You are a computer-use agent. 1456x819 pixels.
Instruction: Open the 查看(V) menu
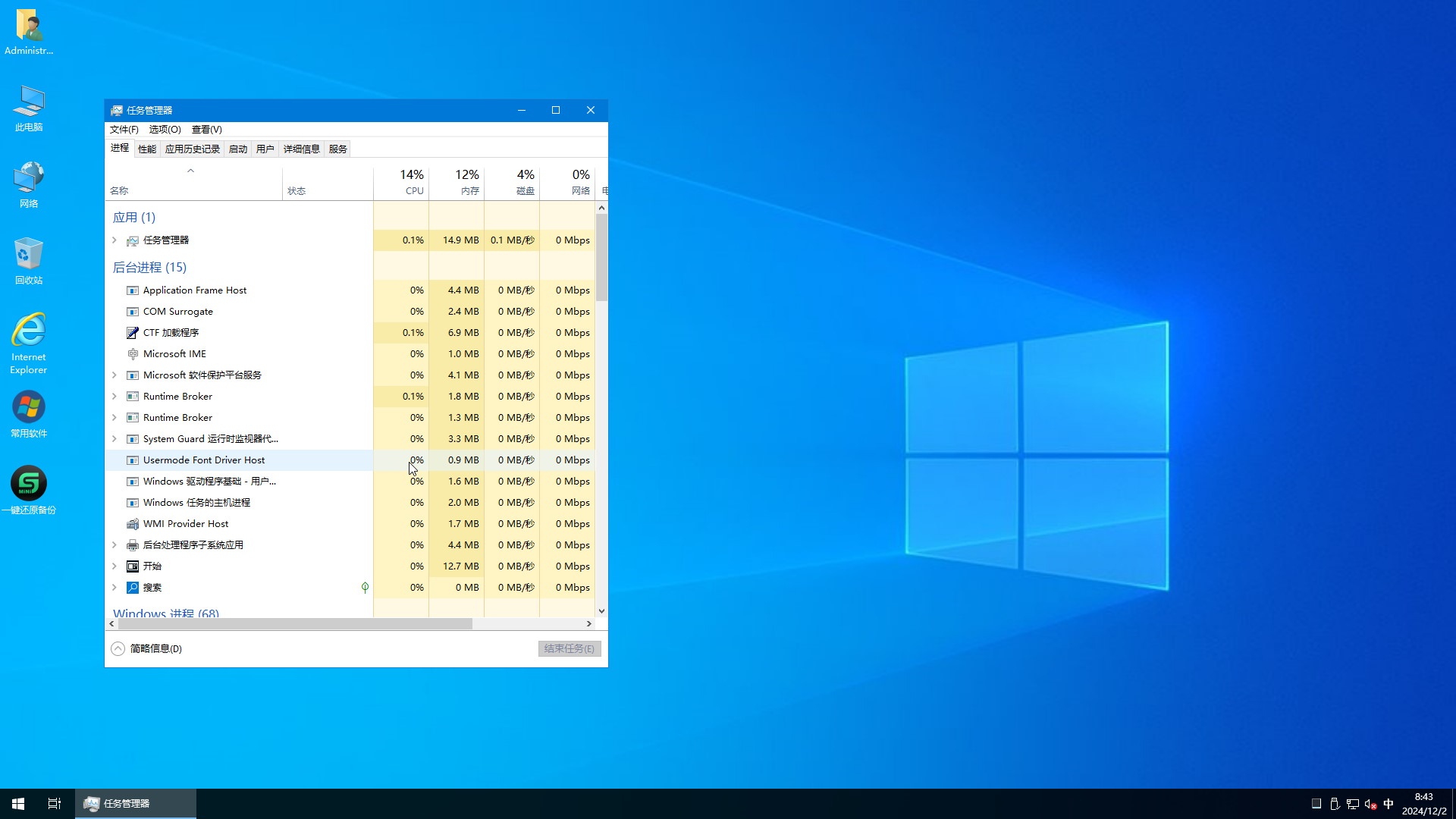tap(206, 130)
